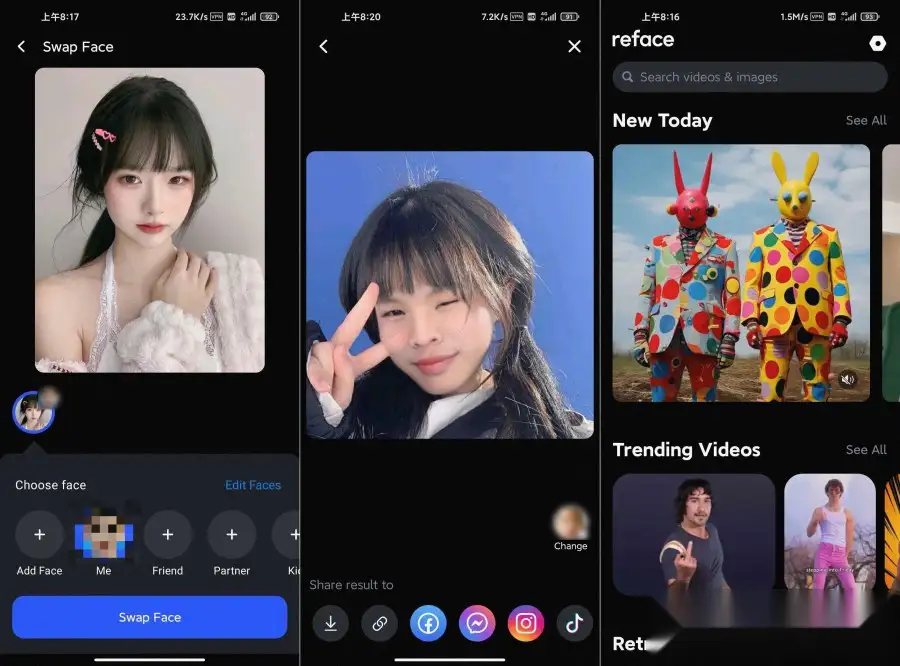Select the Partner face slot

pyautogui.click(x=231, y=535)
